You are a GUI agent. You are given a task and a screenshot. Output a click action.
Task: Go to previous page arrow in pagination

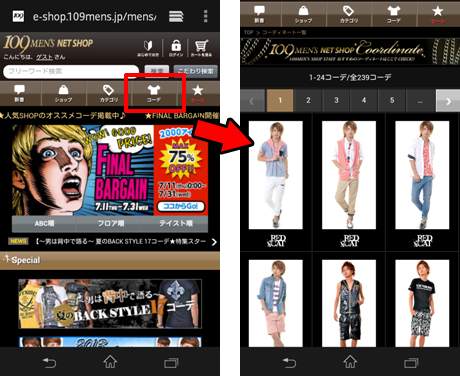pyautogui.click(x=252, y=101)
